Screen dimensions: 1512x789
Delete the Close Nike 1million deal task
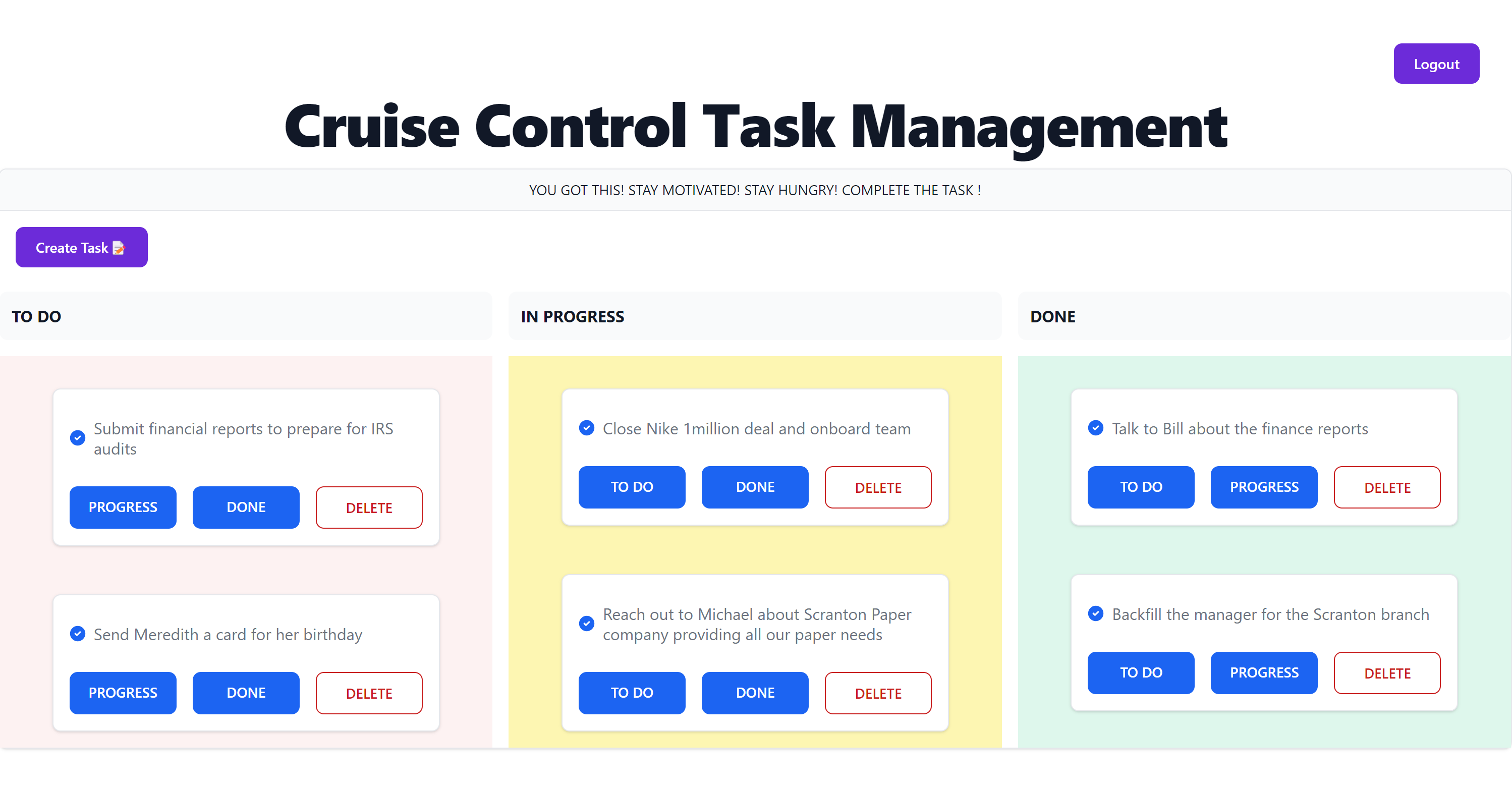pyautogui.click(x=877, y=487)
